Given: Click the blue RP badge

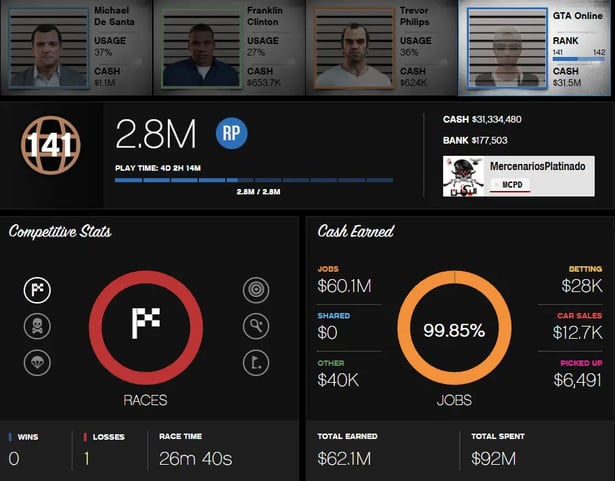Looking at the screenshot, I should 231,133.
